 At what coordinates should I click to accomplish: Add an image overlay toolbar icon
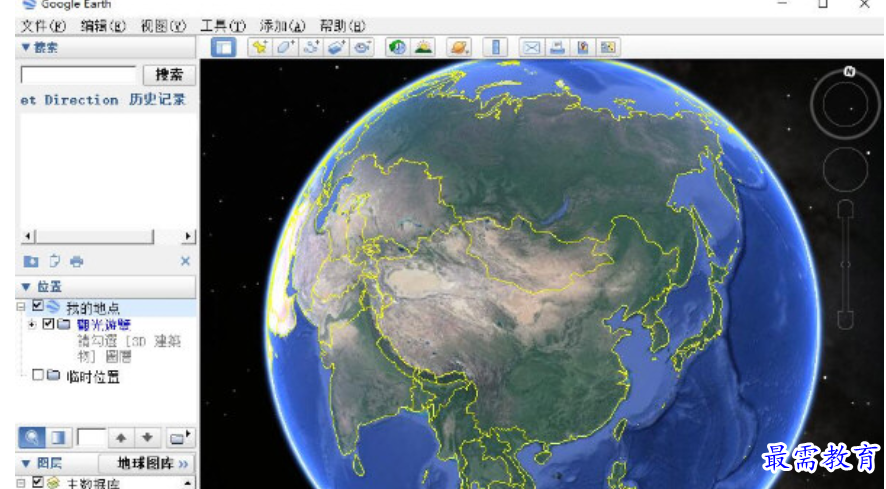pos(337,47)
